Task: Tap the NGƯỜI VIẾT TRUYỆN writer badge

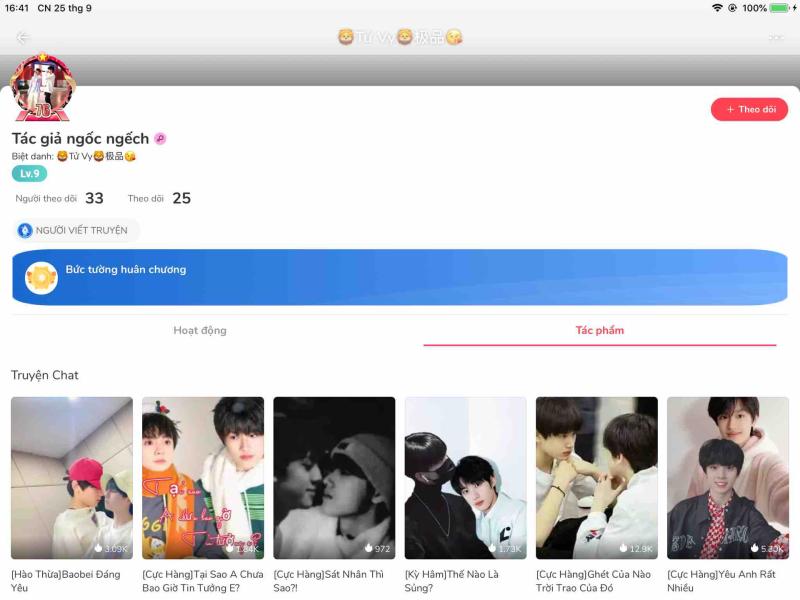Action: click(76, 230)
